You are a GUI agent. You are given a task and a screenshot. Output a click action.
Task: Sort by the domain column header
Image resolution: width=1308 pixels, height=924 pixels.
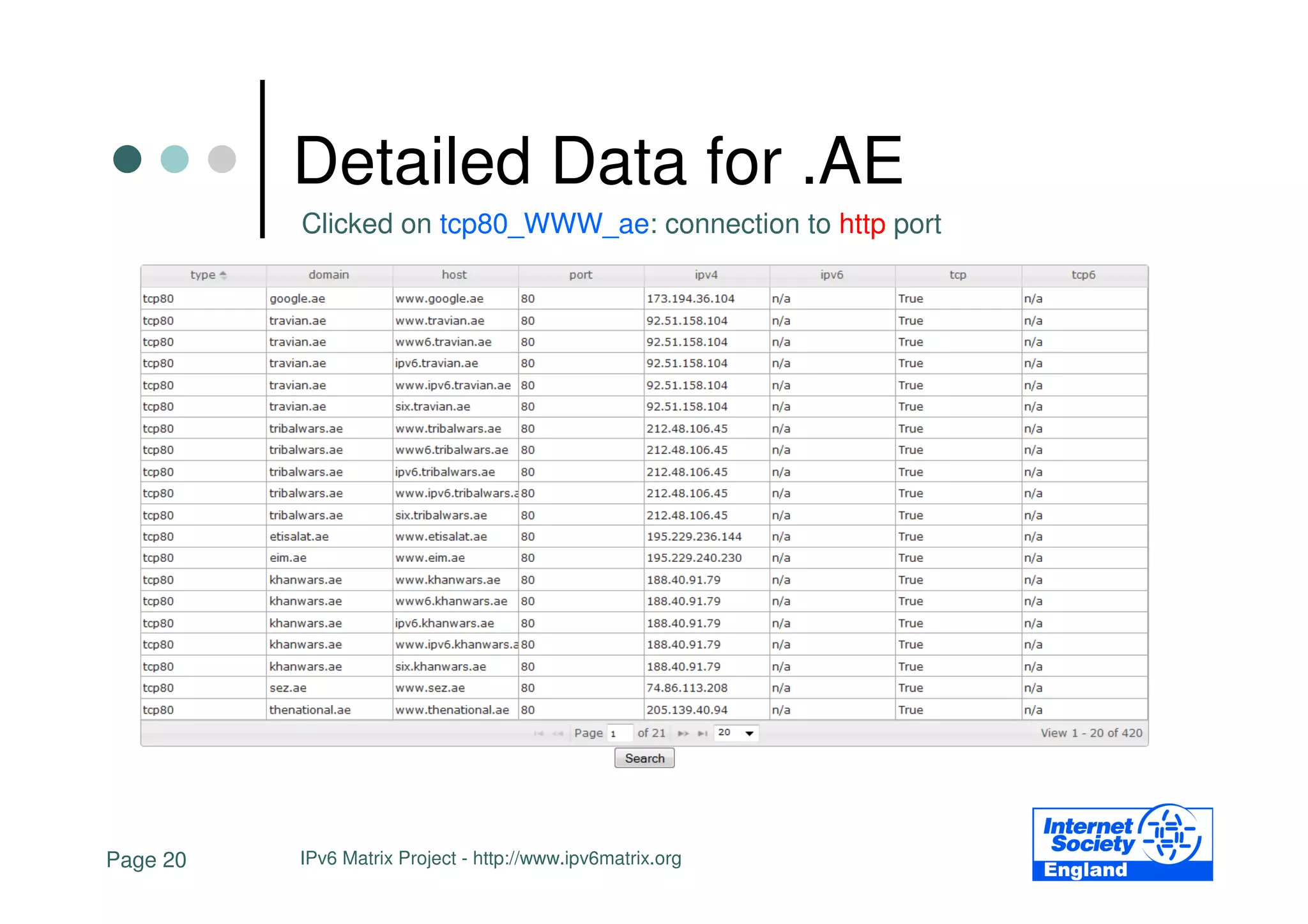pos(329,275)
